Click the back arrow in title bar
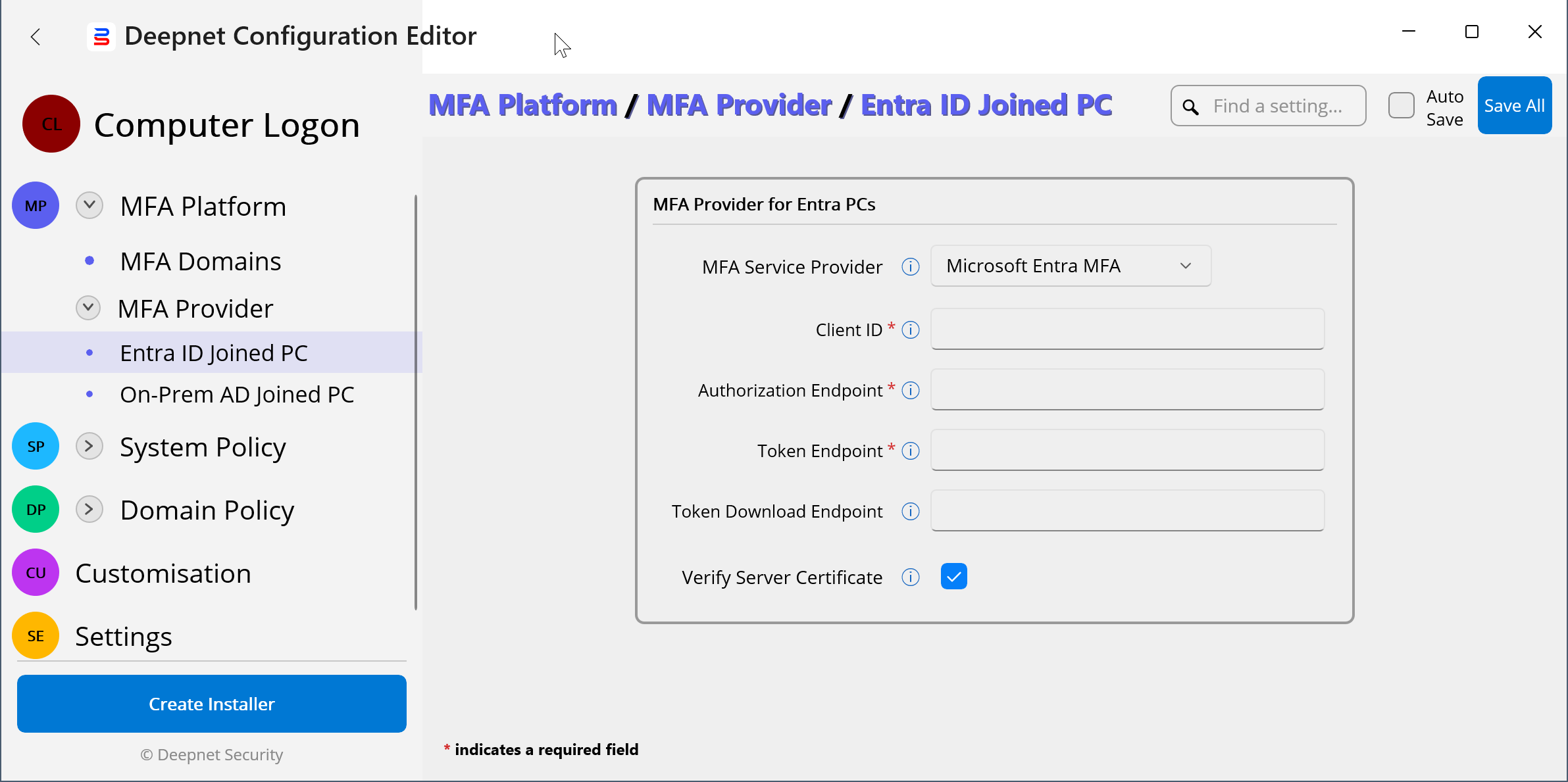 36,37
